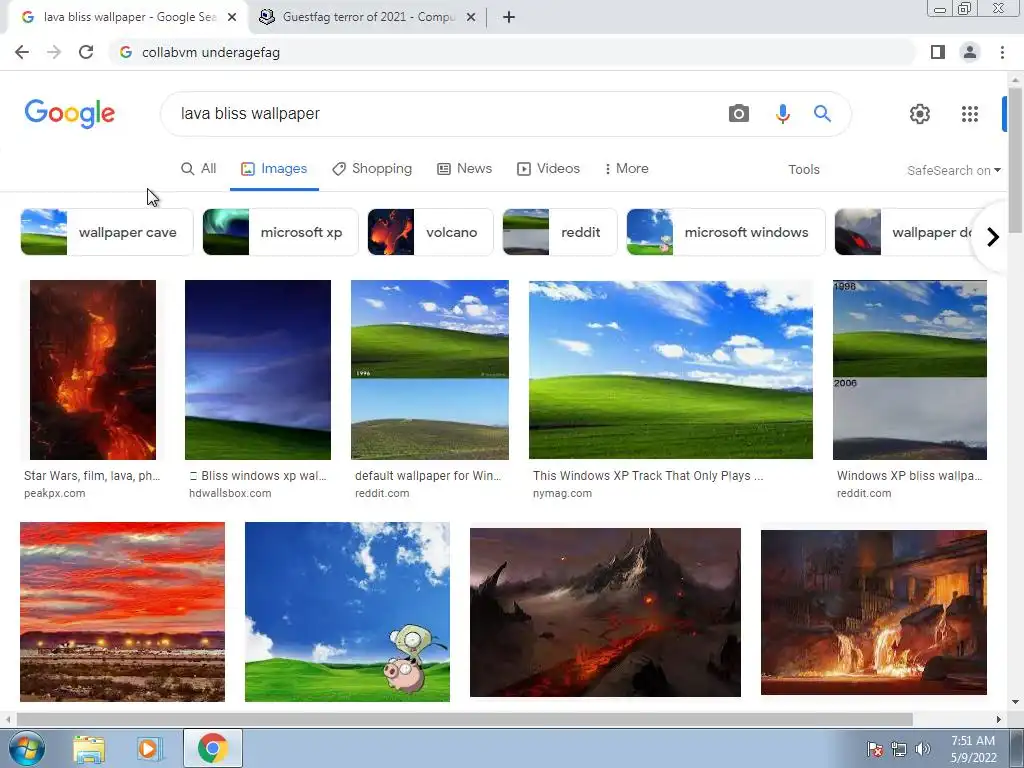Open a new browser tab
1024x768 pixels.
tap(509, 17)
